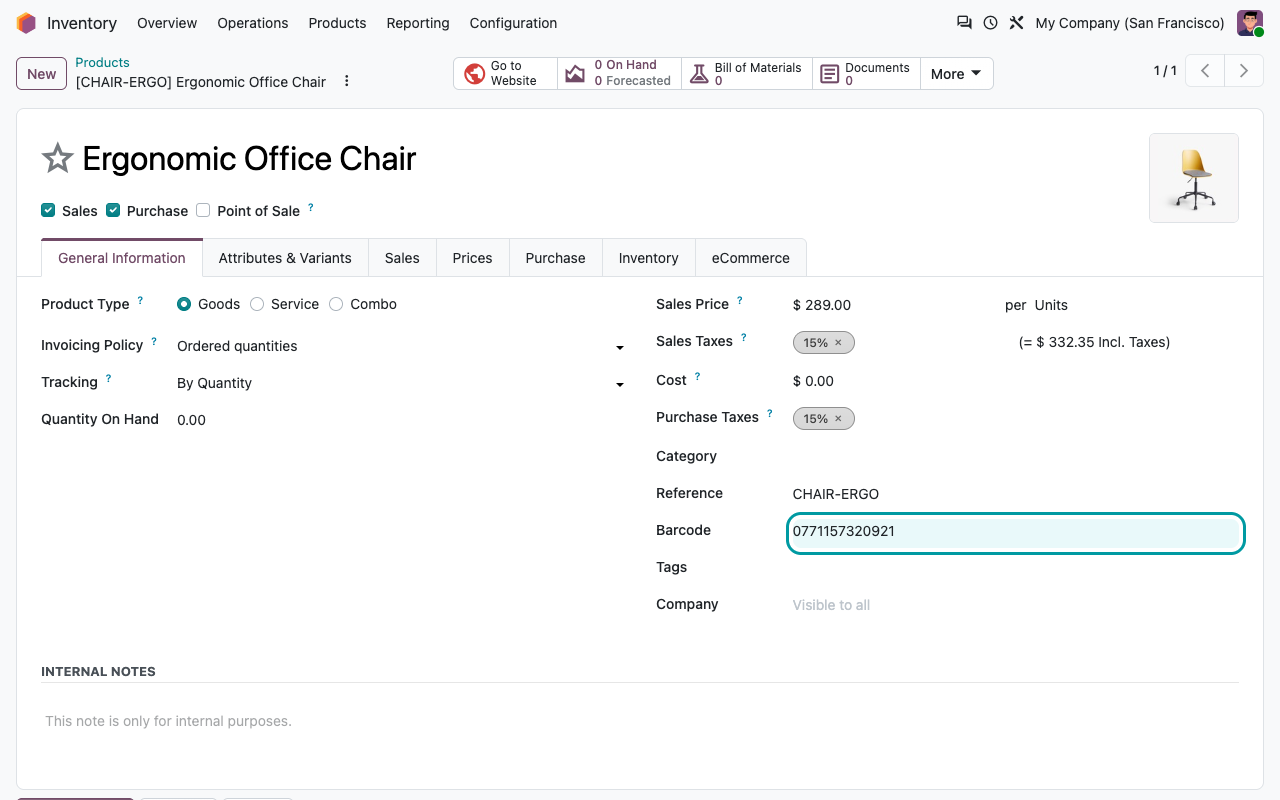Open the developer tools wrench icon
The image size is (1280, 800).
(x=1016, y=23)
